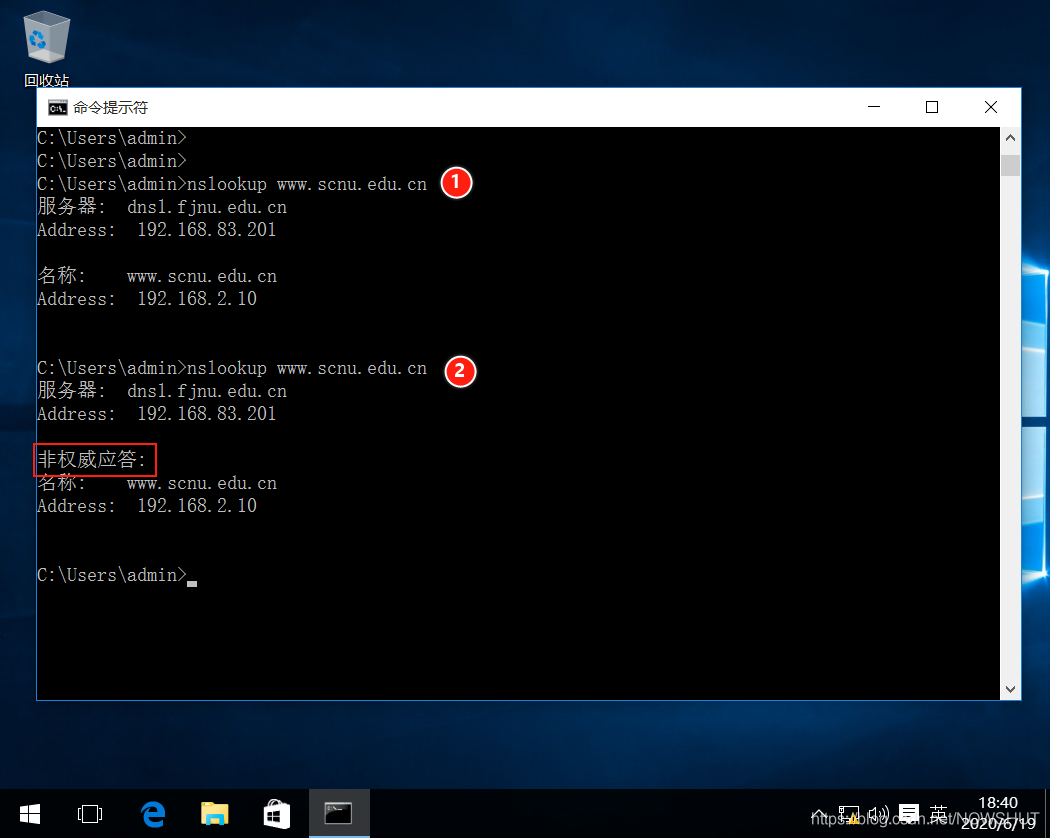Click the Command Prompt title bar icon
1050x838 pixels.
(x=57, y=107)
